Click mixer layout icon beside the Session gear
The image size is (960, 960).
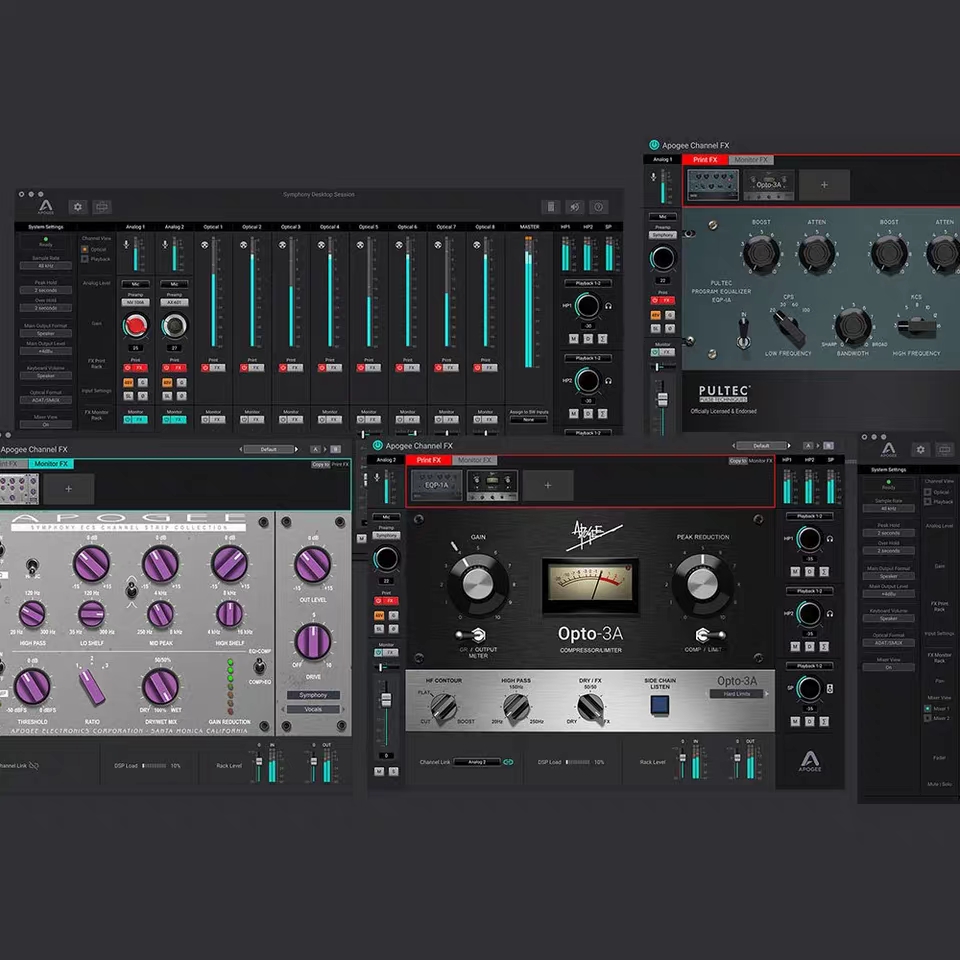(102, 207)
